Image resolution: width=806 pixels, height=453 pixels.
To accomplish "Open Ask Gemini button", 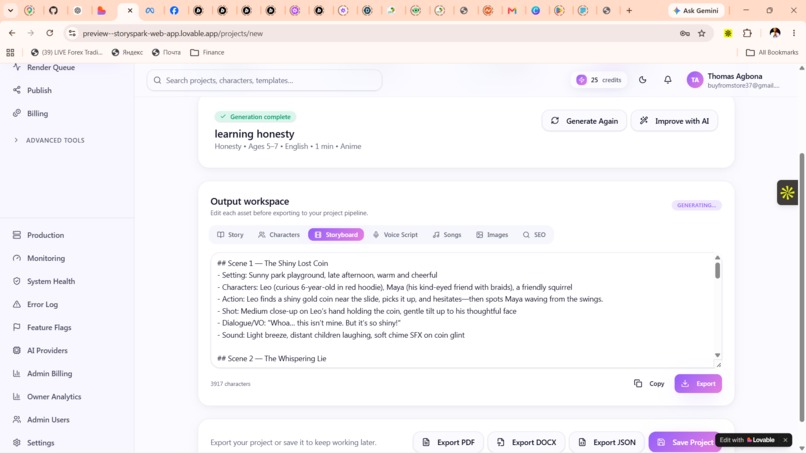I will [696, 10].
